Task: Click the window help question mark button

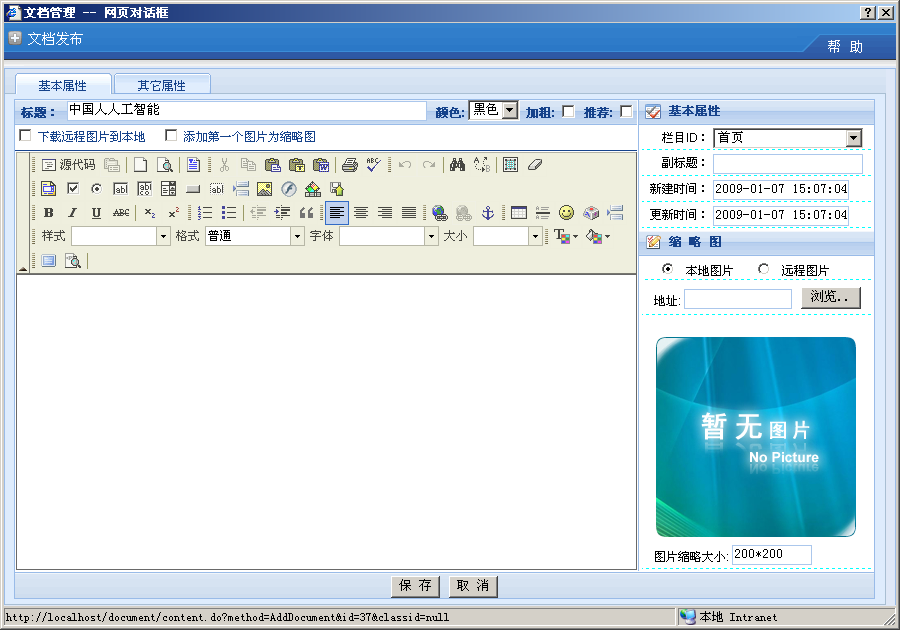Action: pyautogui.click(x=868, y=12)
